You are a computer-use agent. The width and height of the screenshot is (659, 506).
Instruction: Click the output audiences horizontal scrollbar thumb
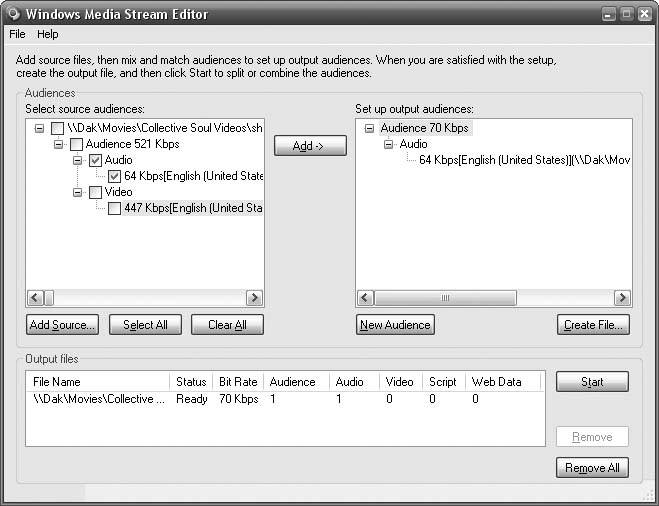(x=445, y=298)
